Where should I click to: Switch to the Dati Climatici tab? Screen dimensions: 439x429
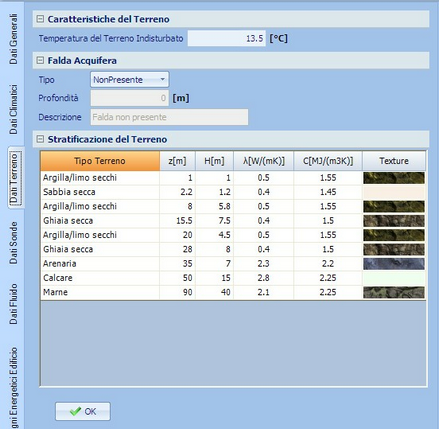[x=13, y=109]
